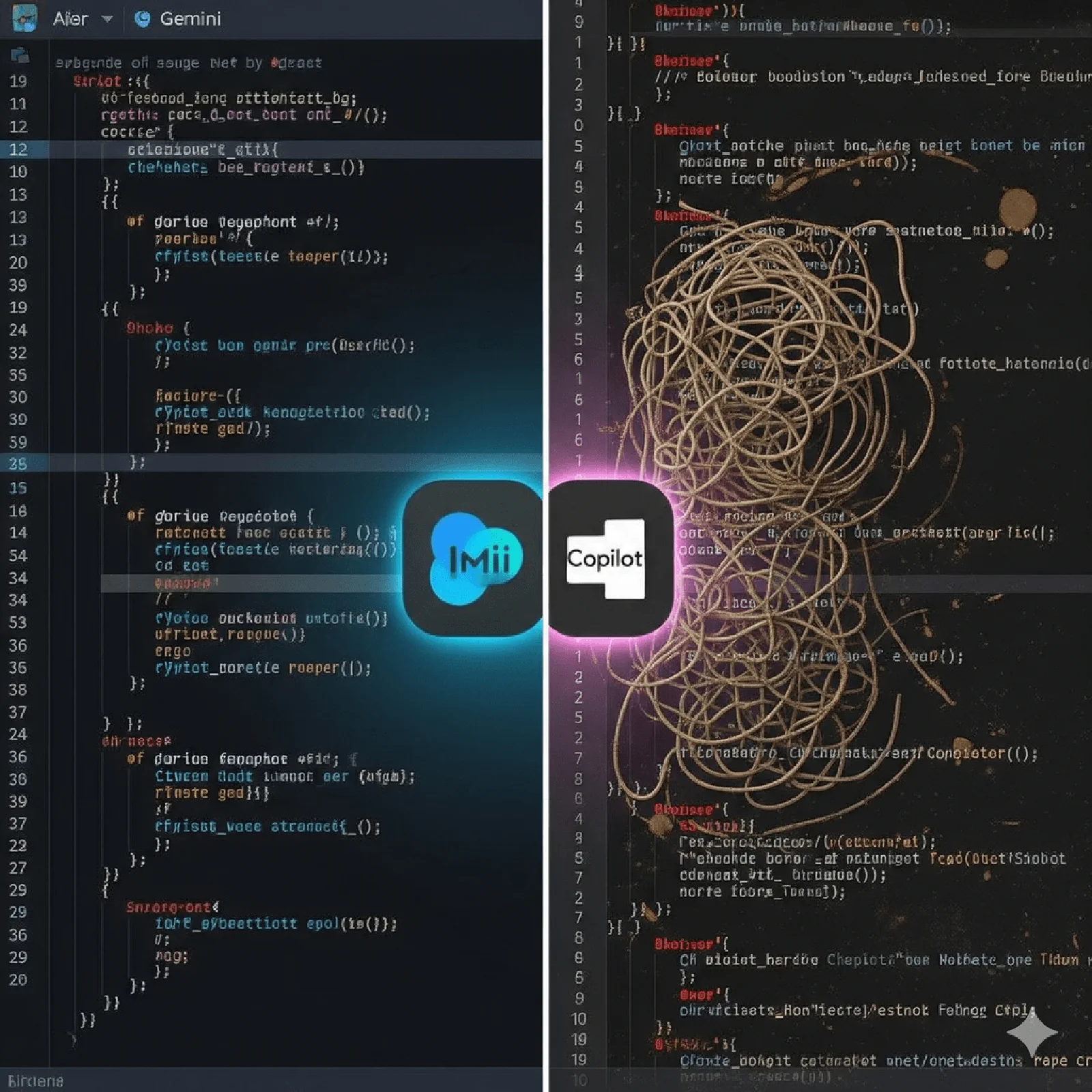Click the blue IMii app logo
This screenshot has height=1092, width=1092.
[476, 558]
